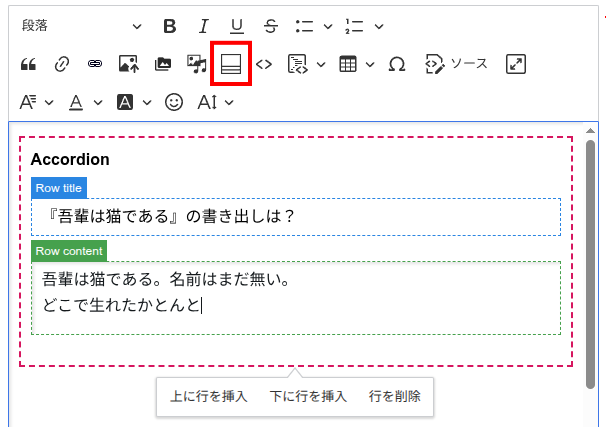
Task: Click the link insert icon
Action: click(x=62, y=64)
